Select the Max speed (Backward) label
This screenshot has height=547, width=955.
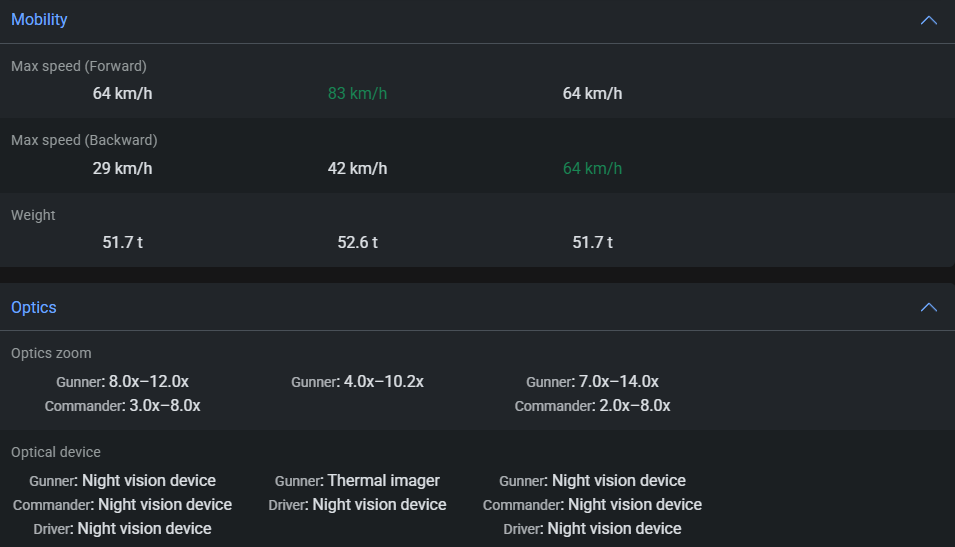point(84,140)
